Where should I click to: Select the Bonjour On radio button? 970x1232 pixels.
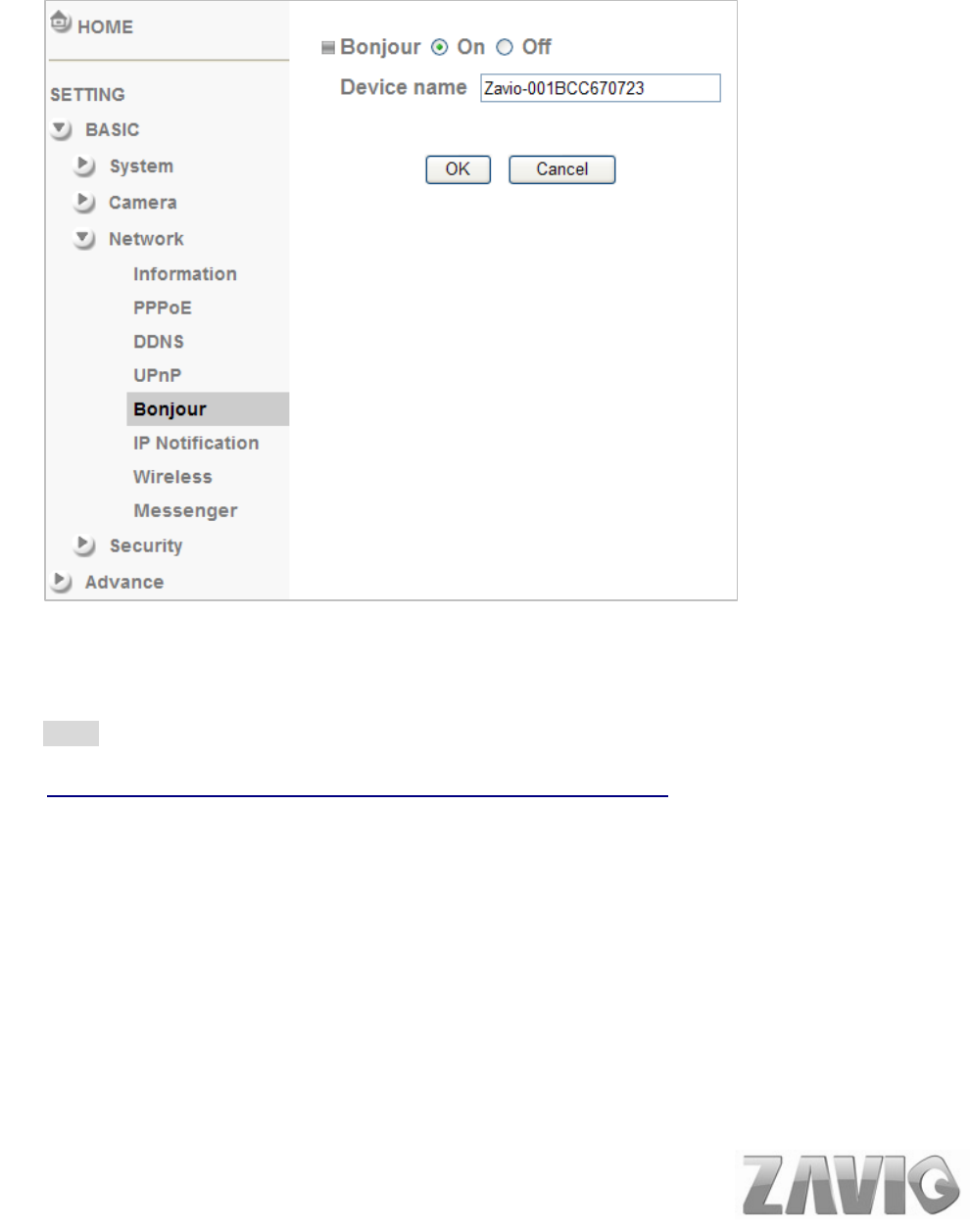coord(440,47)
